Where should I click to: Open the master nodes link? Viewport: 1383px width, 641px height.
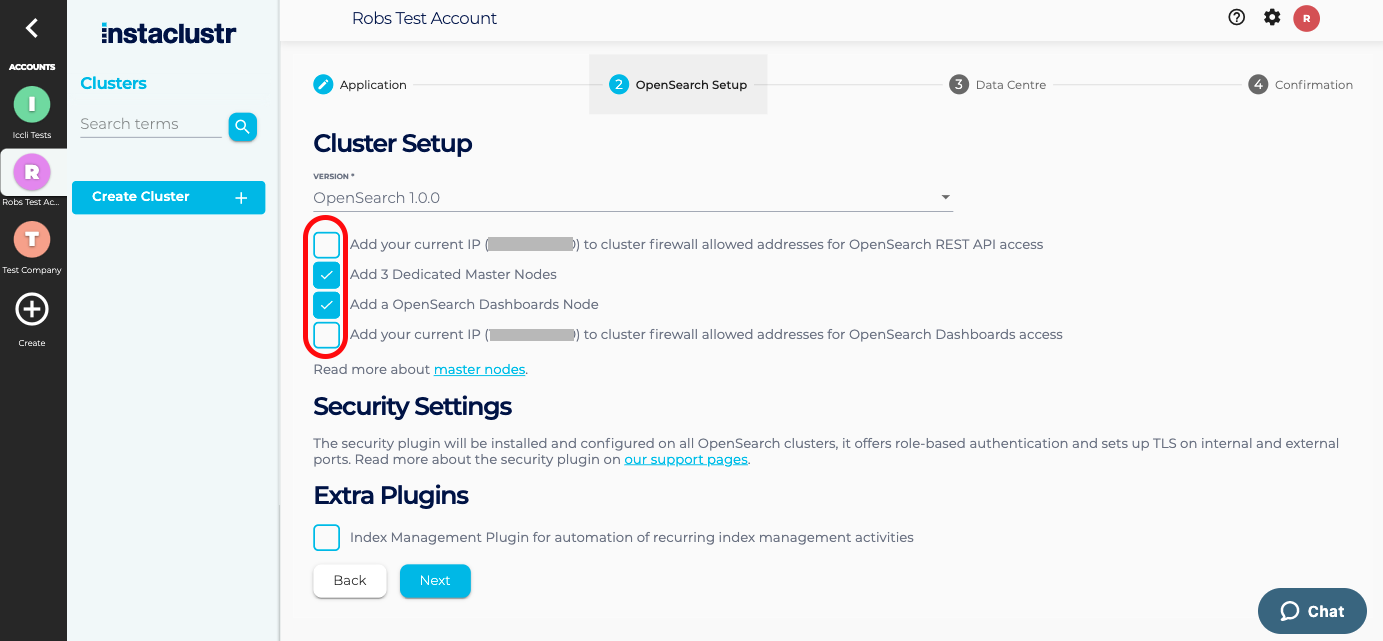click(x=479, y=370)
